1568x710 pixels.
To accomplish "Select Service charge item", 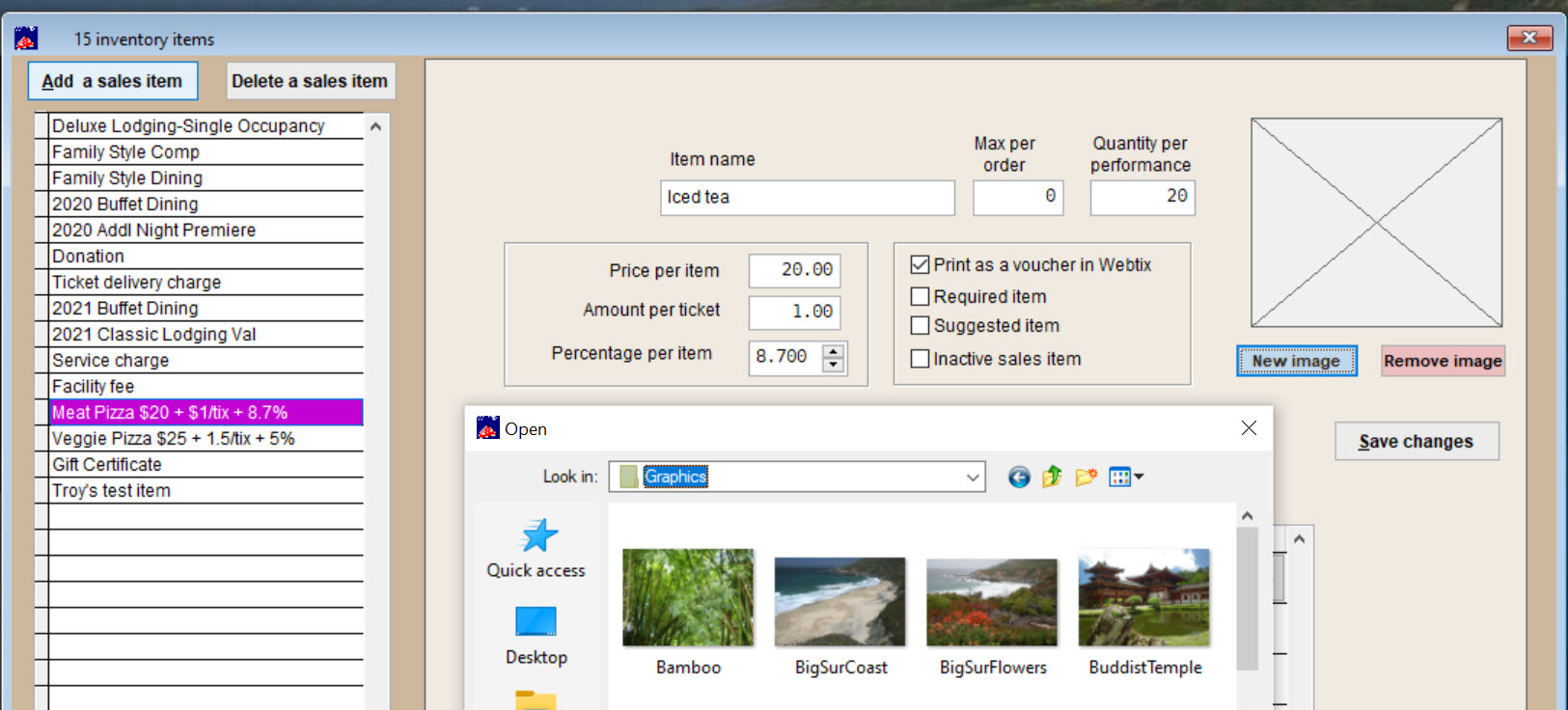I will pos(206,360).
